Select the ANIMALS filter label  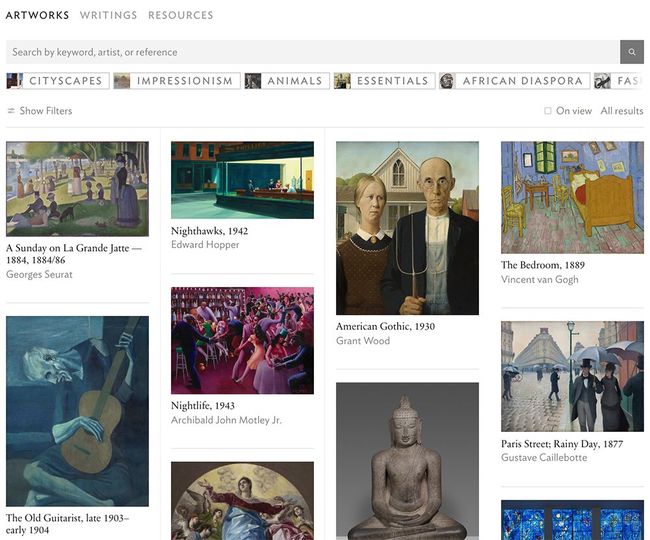pyautogui.click(x=295, y=81)
